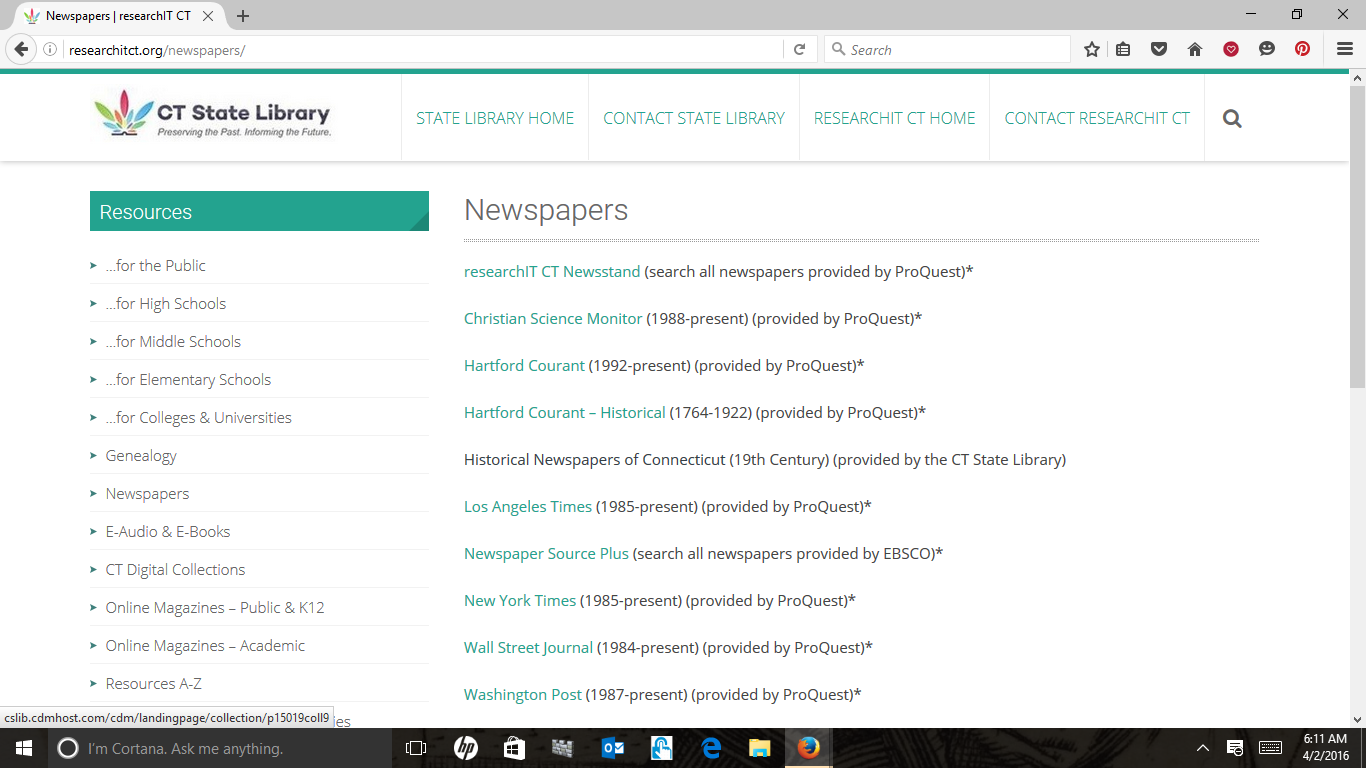The width and height of the screenshot is (1366, 768).
Task: Open '...for the Public' resources
Action: coord(155,265)
